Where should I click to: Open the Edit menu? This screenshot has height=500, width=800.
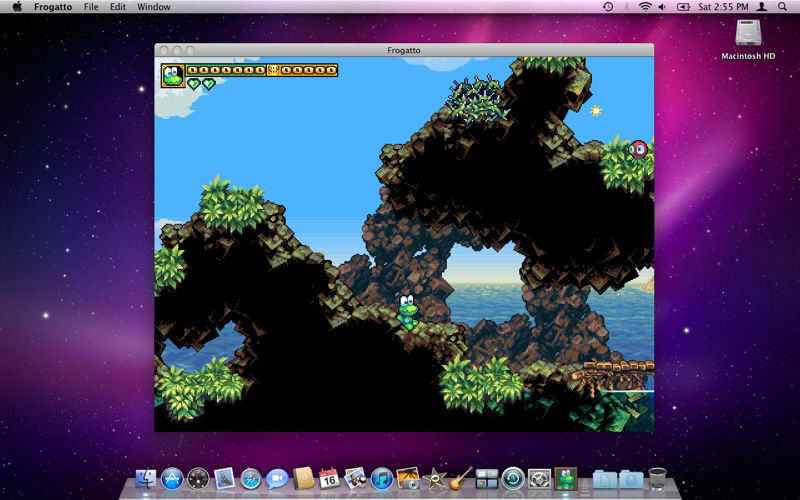pyautogui.click(x=117, y=7)
